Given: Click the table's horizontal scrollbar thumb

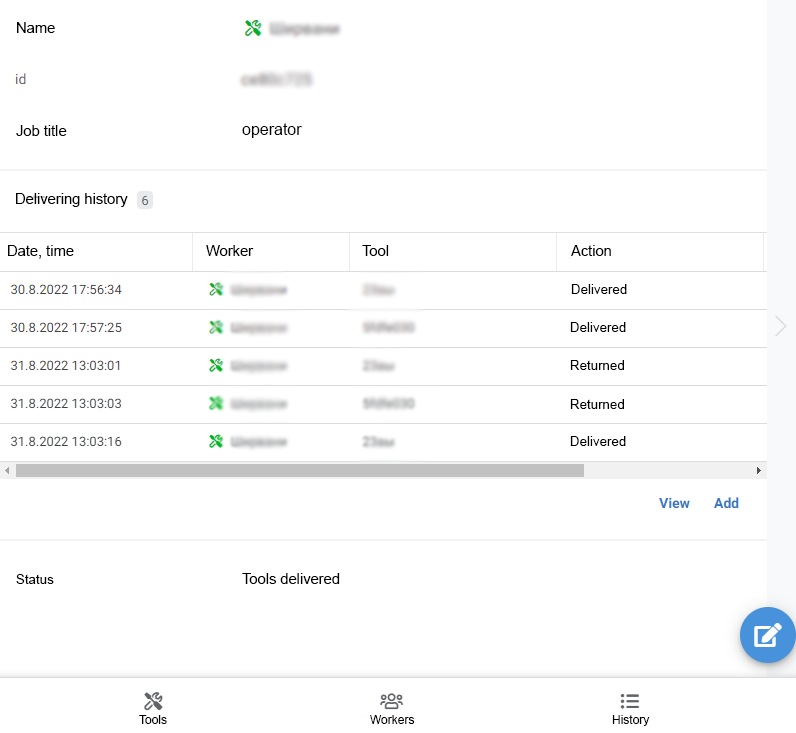Looking at the screenshot, I should point(300,471).
